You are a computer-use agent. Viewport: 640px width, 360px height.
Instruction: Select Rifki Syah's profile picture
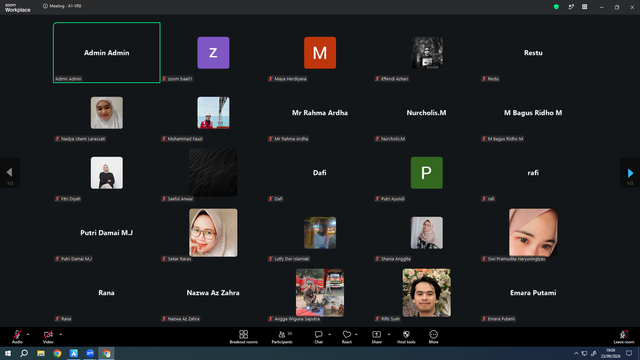point(427,293)
